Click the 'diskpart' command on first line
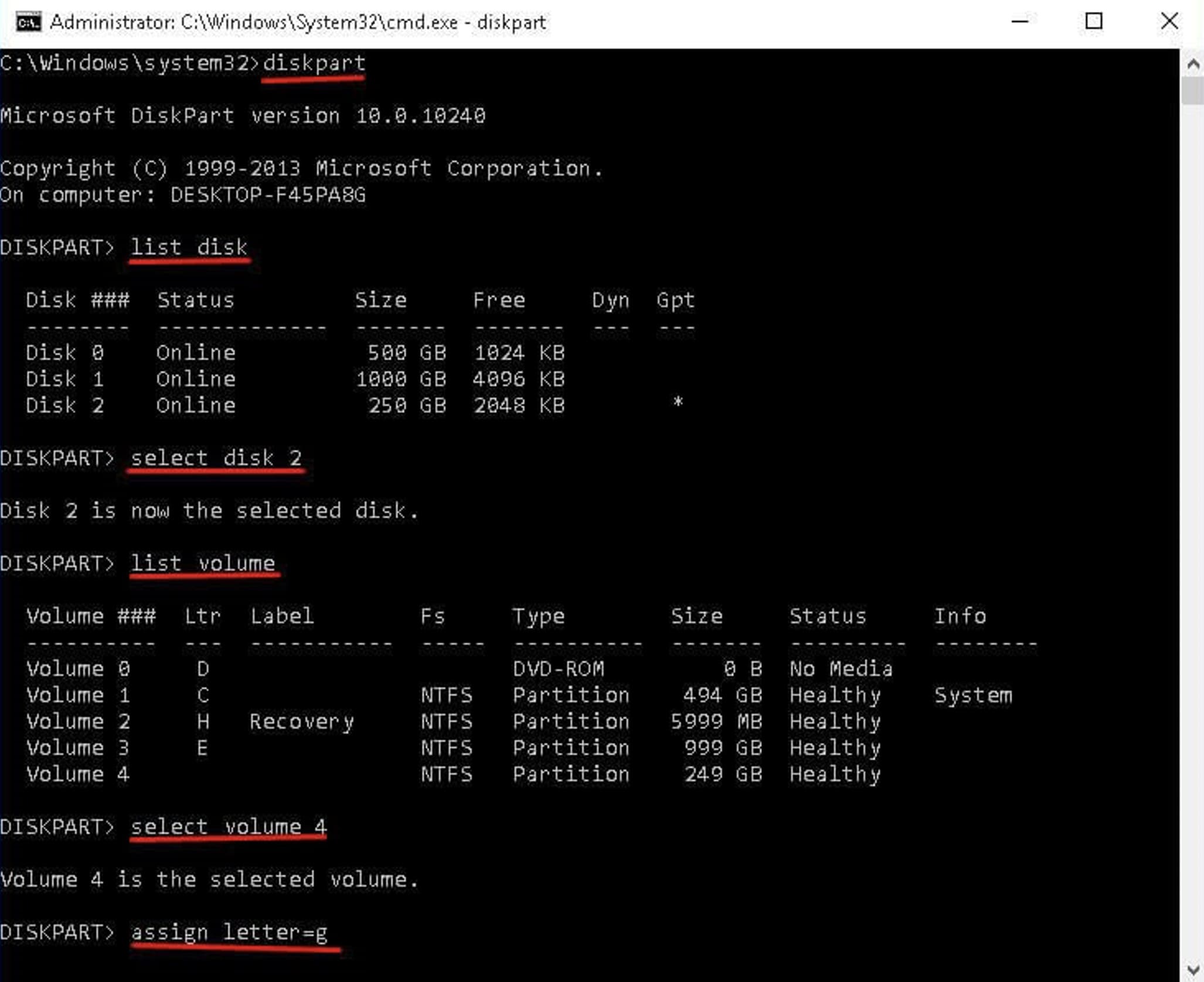The image size is (1204, 982). 314,63
